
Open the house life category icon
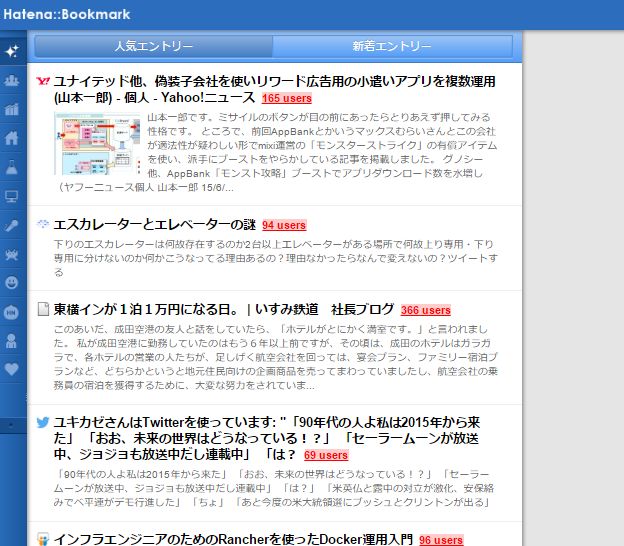(x=12, y=138)
